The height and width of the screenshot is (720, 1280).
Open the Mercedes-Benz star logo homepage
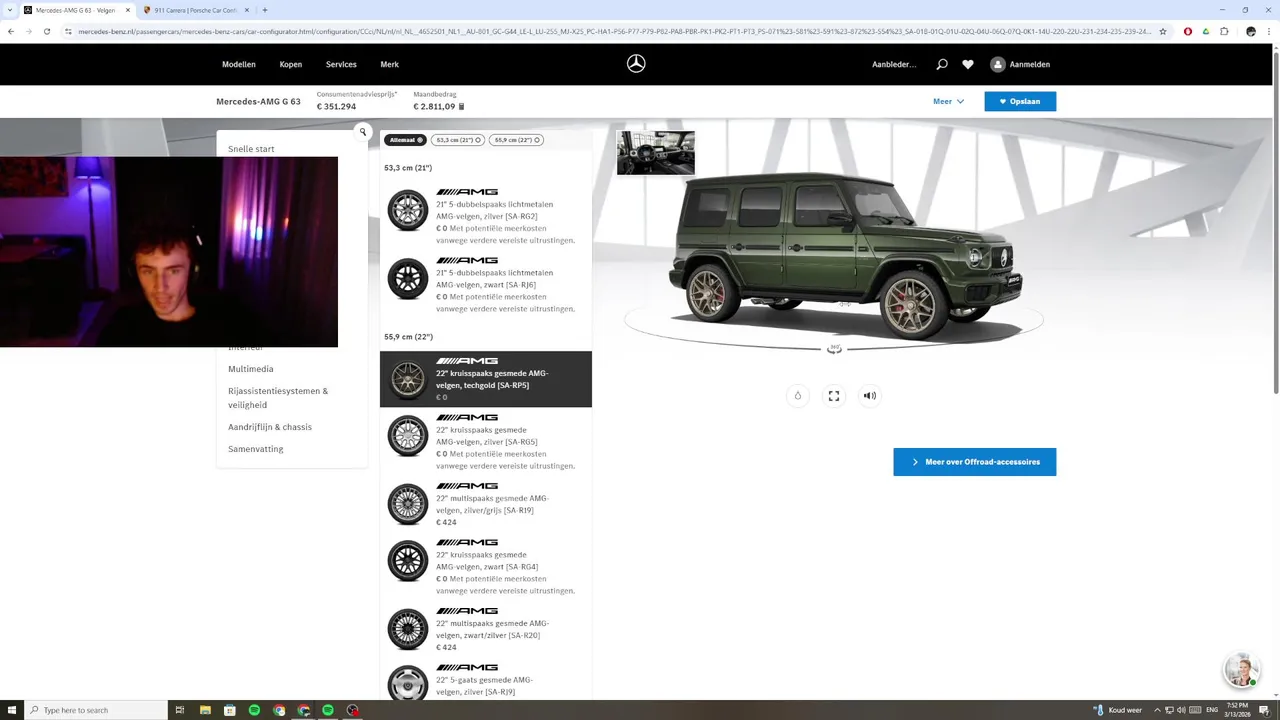[x=636, y=64]
